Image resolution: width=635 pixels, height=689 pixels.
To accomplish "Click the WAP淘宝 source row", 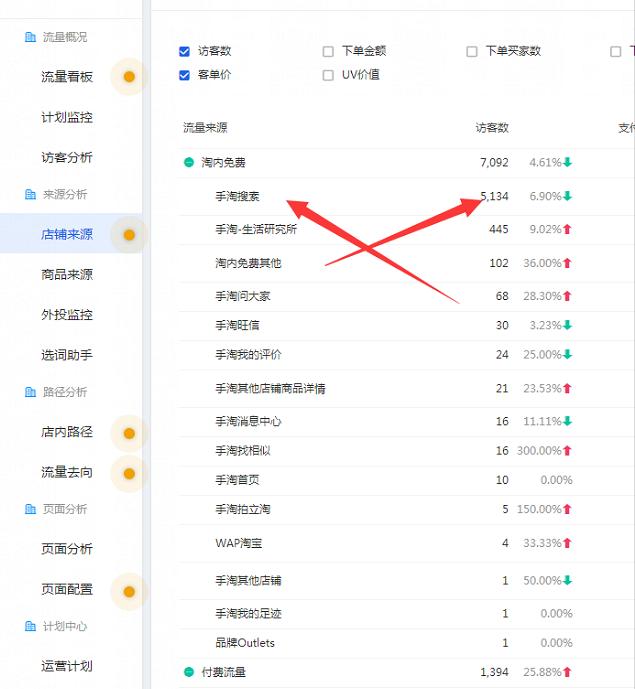I will [x=406, y=543].
